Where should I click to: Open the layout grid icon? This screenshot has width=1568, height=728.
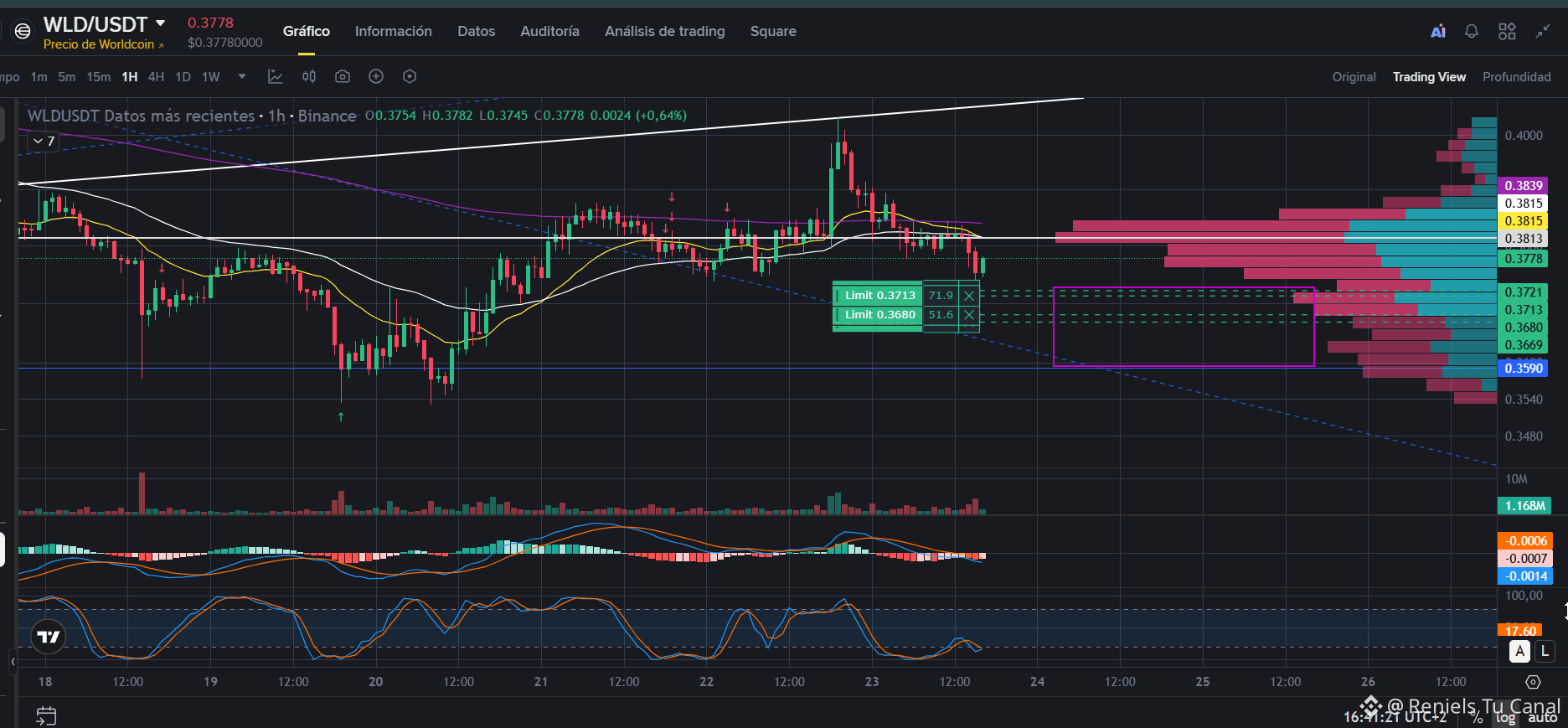tap(1507, 32)
